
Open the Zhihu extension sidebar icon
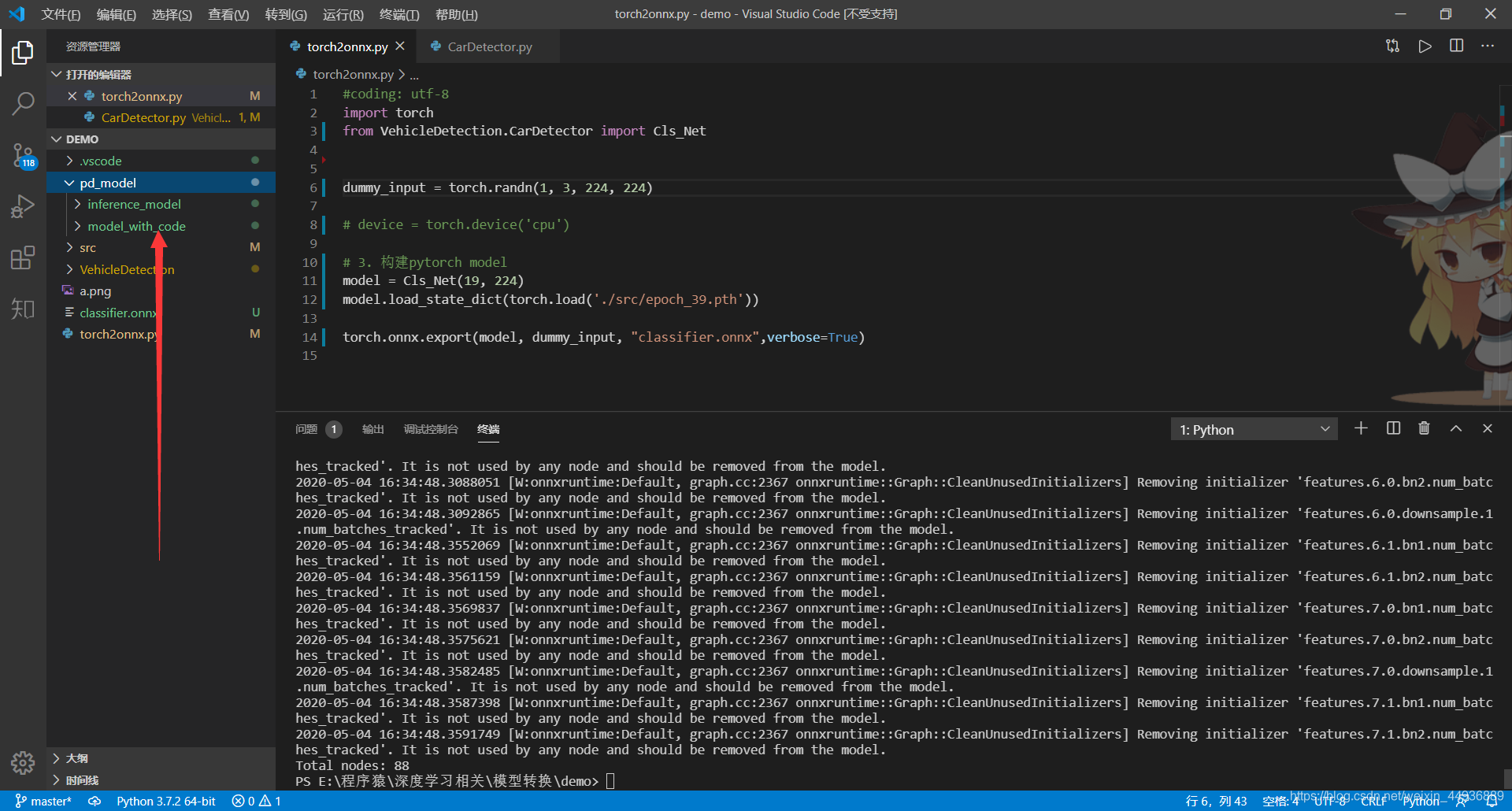(x=23, y=309)
